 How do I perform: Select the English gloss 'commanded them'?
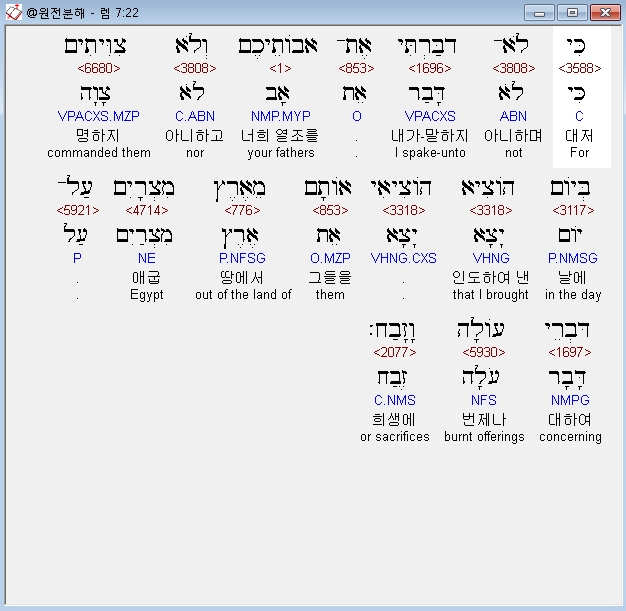(99, 153)
